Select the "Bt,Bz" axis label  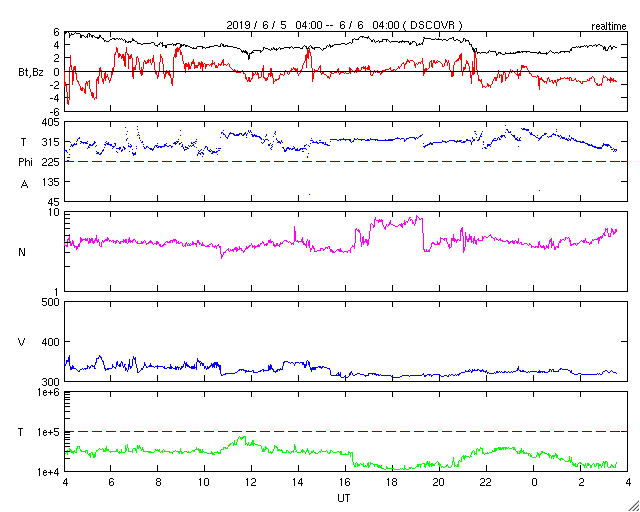coord(31,74)
